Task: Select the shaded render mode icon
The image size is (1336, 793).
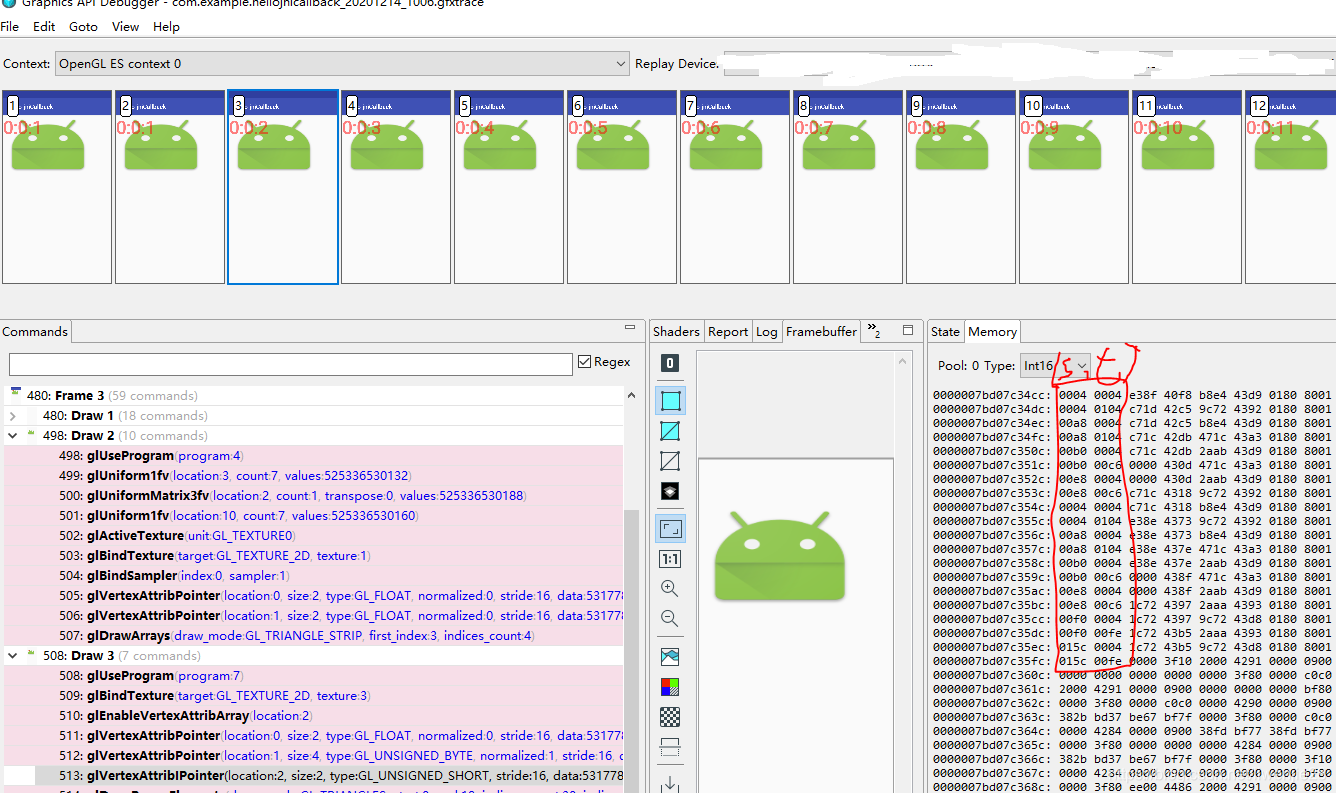Action: pyautogui.click(x=670, y=401)
